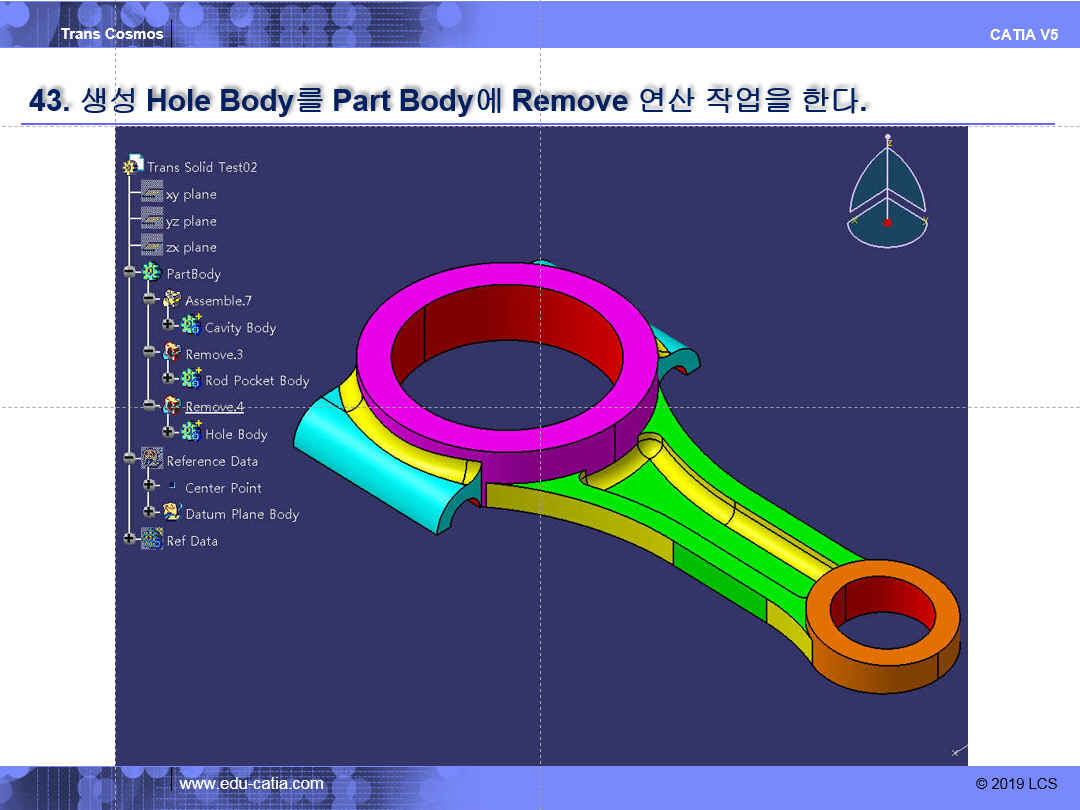Click the PartBody gear icon
Image resolution: width=1080 pixels, height=810 pixels.
coord(152,273)
